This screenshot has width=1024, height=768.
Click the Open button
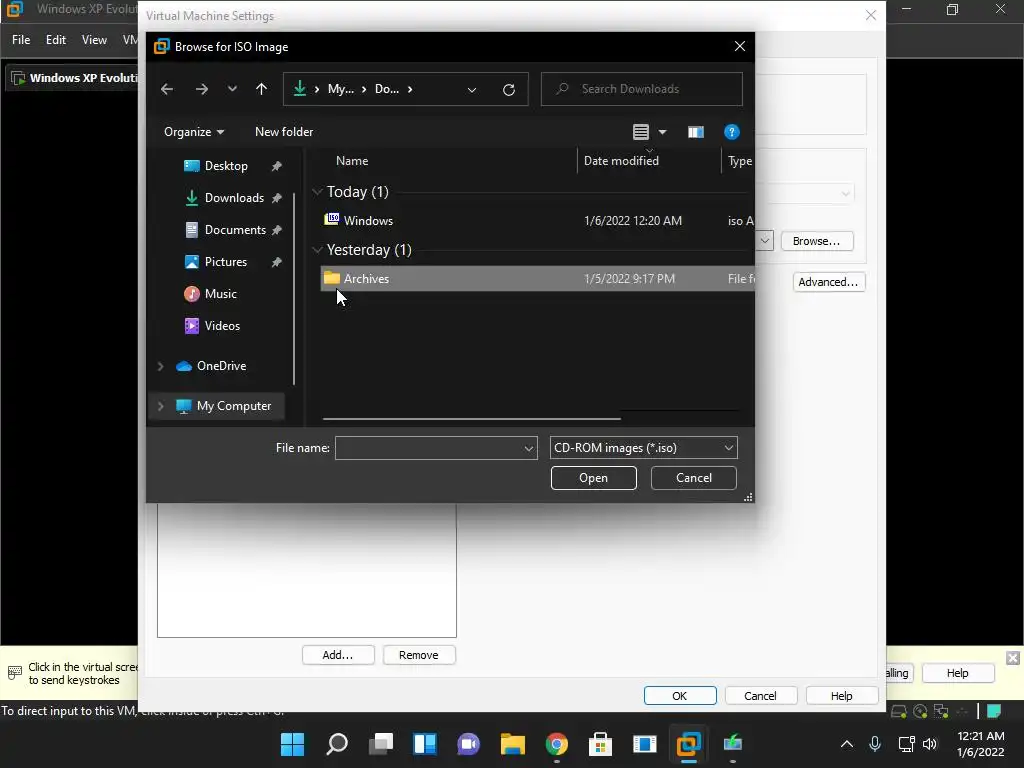click(x=593, y=478)
